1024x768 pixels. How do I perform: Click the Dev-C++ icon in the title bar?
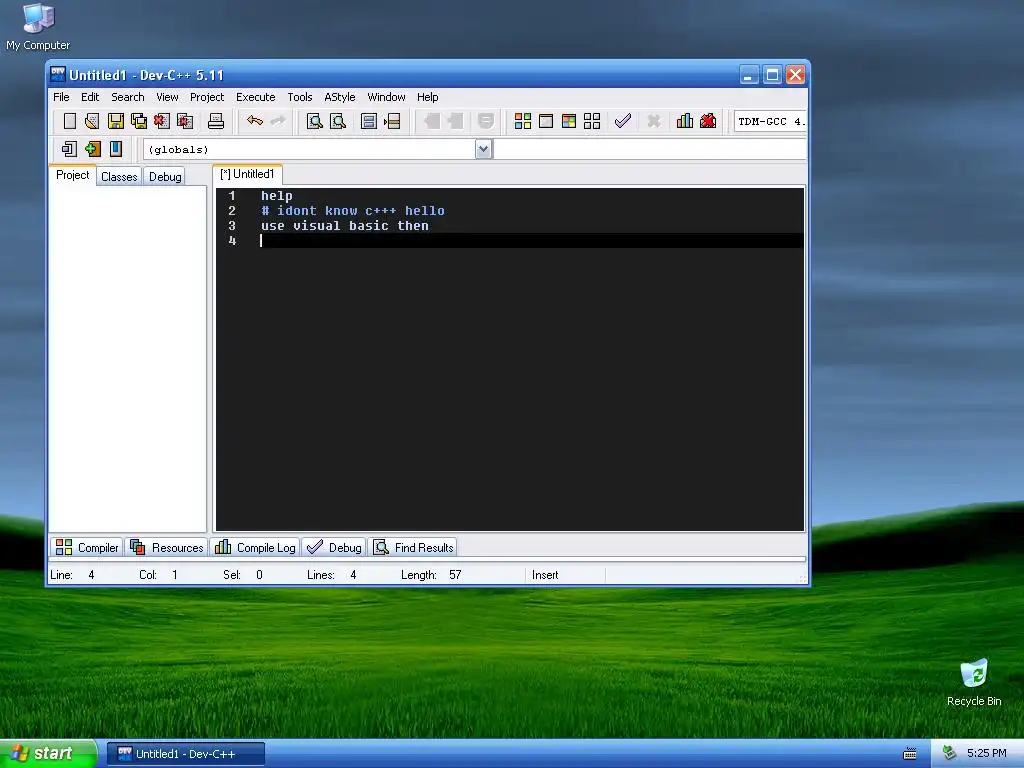point(58,74)
